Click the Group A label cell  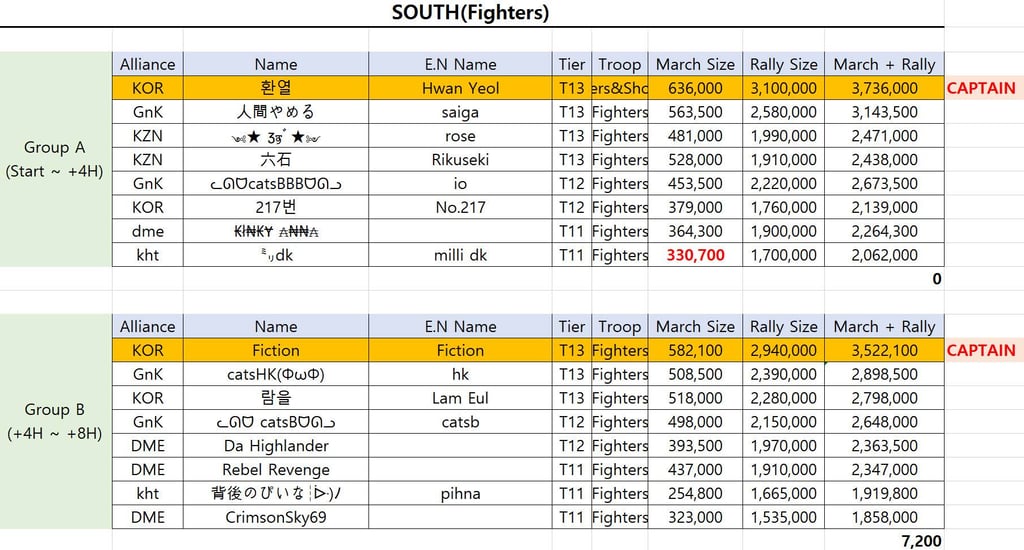55,159
